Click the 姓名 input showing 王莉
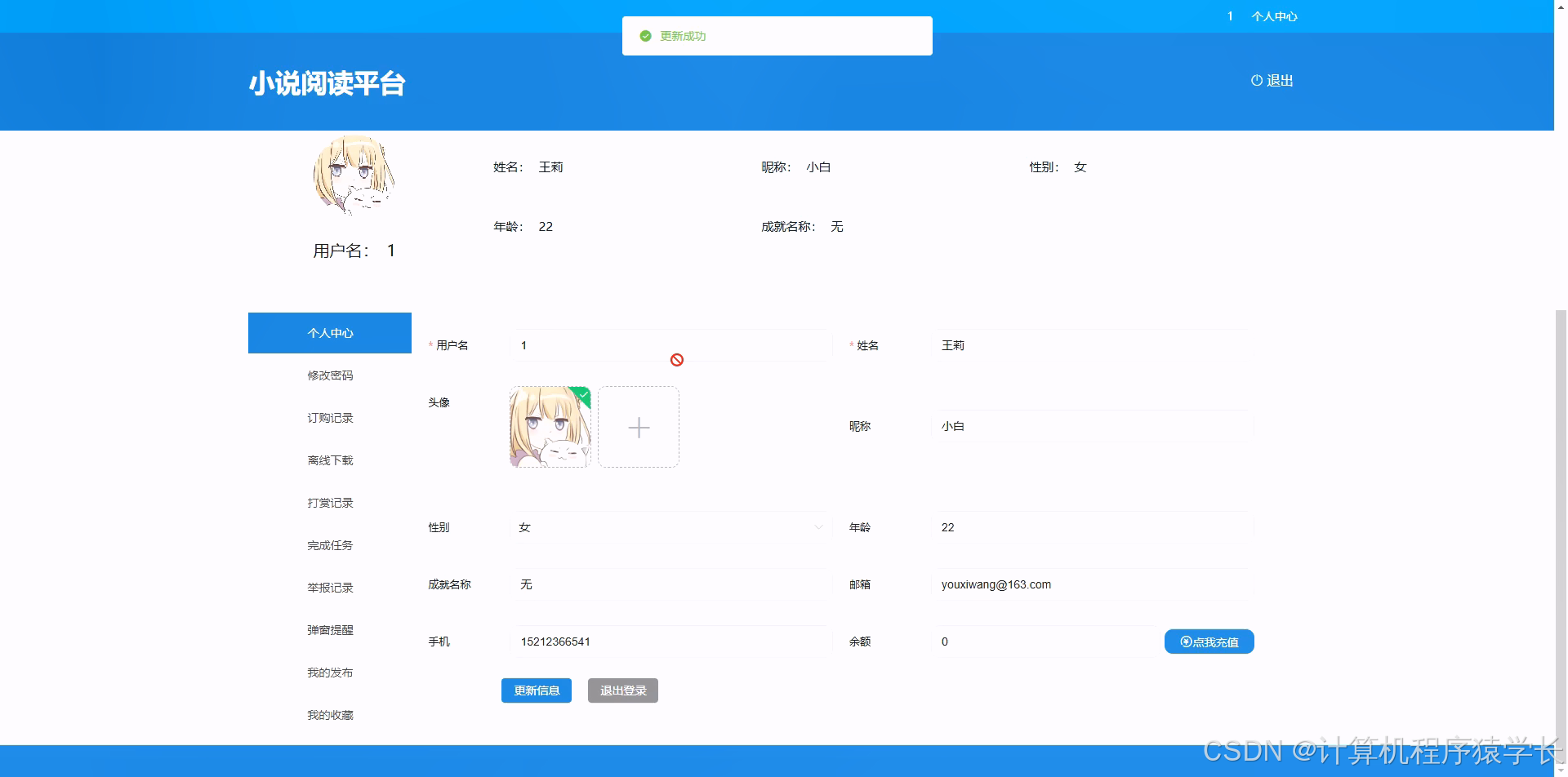This screenshot has width=1568, height=777. [1093, 345]
